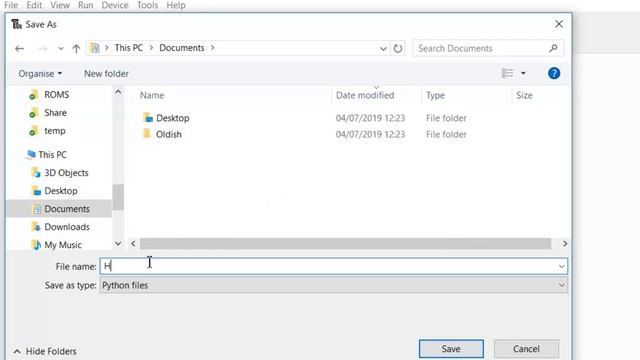
Task: Open 3D Objects in navigation pane
Action: point(66,173)
